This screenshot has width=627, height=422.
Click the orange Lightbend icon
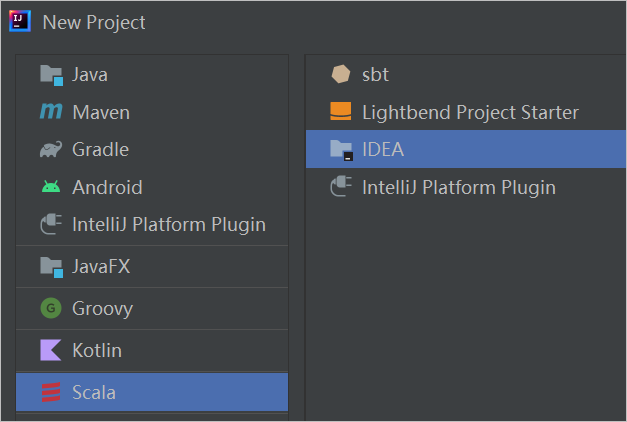click(341, 111)
